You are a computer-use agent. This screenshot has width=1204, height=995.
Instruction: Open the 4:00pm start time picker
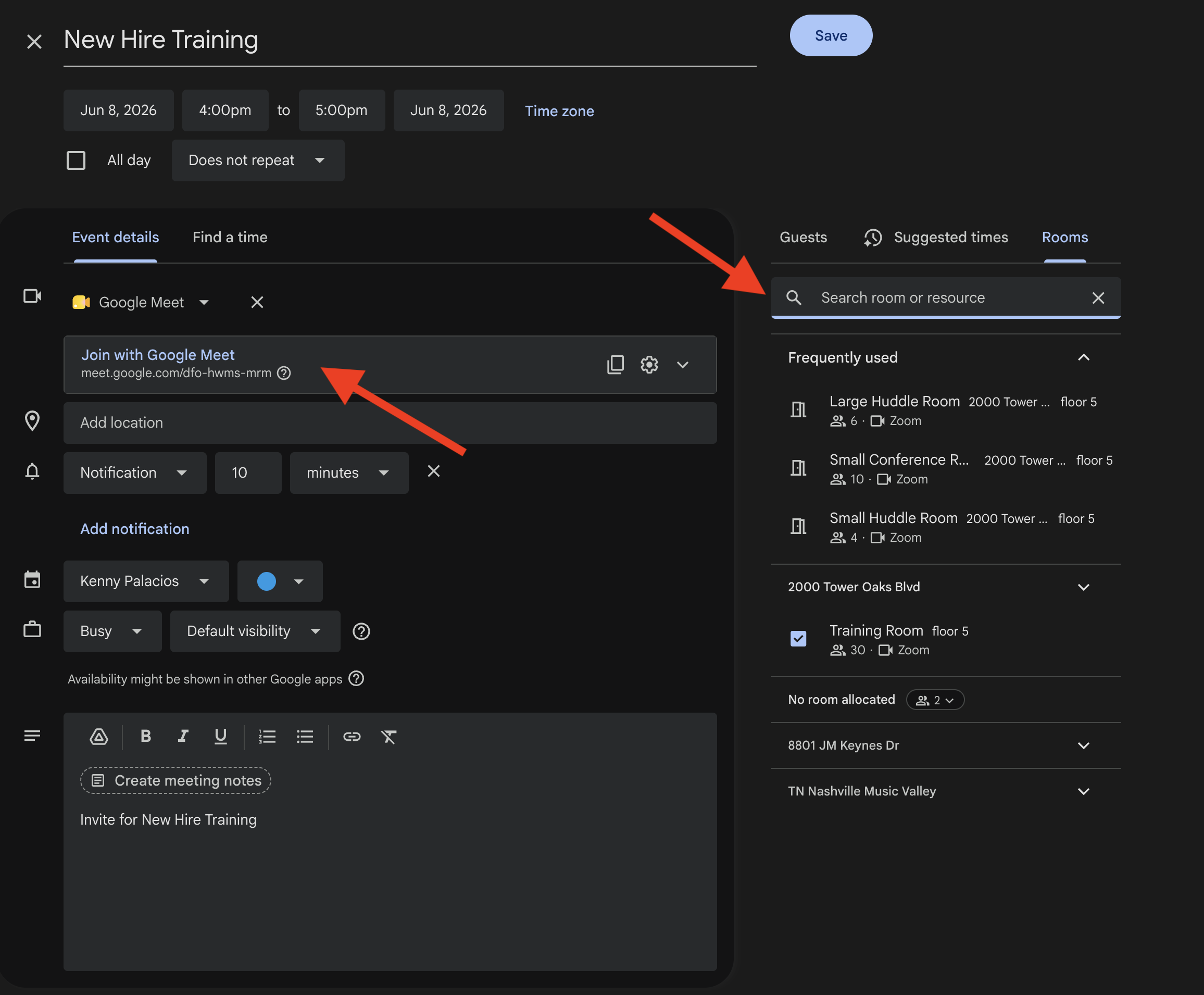pyautogui.click(x=225, y=110)
